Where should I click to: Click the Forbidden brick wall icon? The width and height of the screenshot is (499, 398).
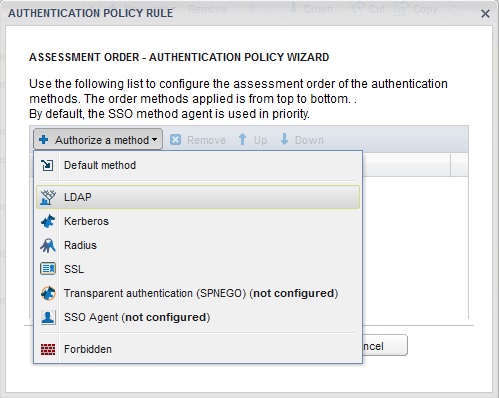click(48, 349)
